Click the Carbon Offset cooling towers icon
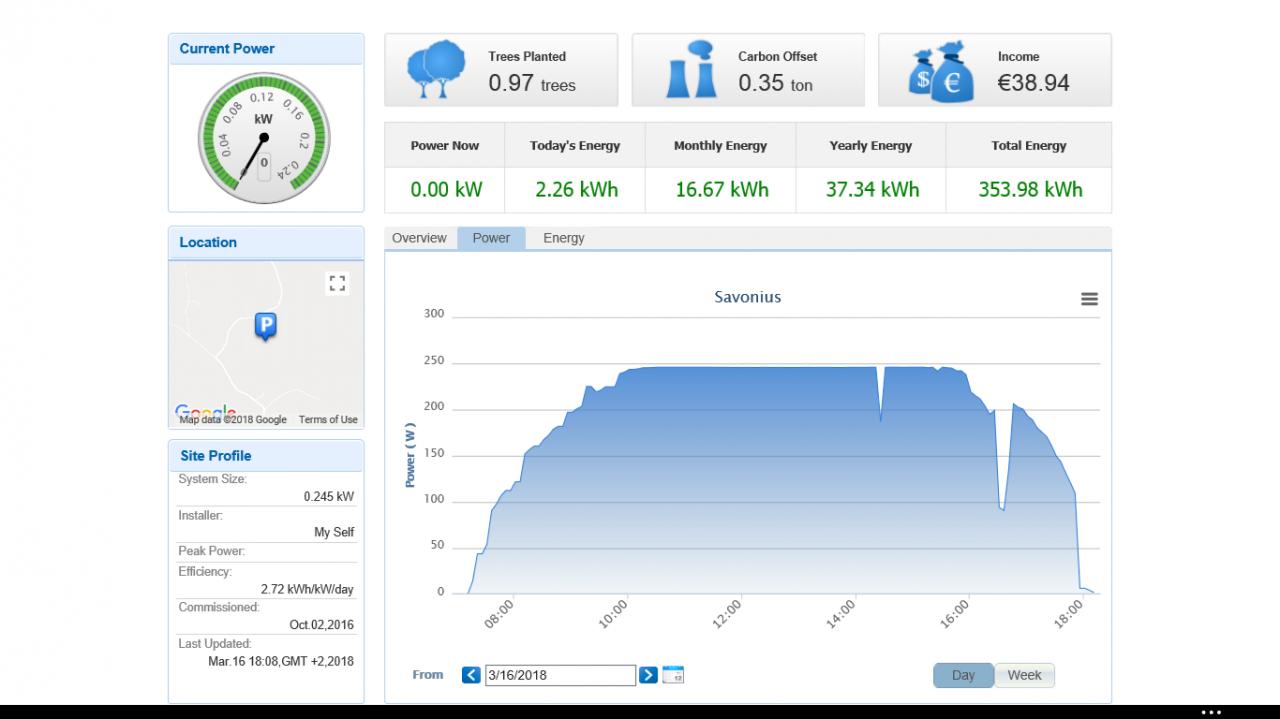1280x719 pixels. [692, 69]
